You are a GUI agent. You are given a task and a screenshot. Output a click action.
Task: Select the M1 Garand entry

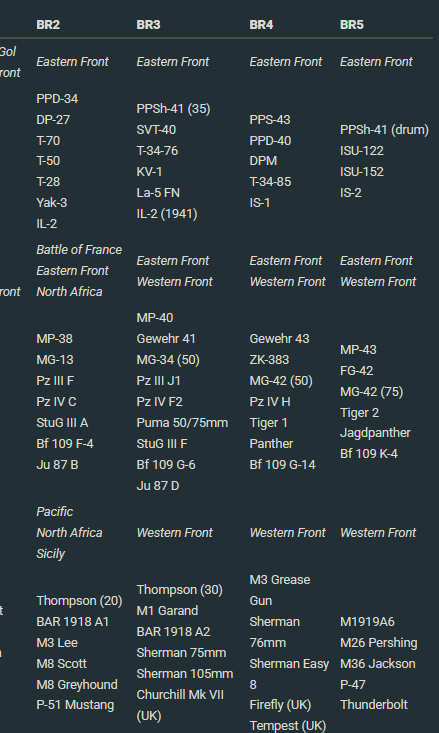click(167, 611)
